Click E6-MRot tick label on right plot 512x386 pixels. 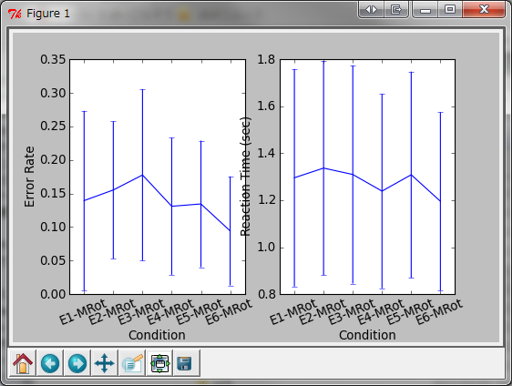click(439, 312)
